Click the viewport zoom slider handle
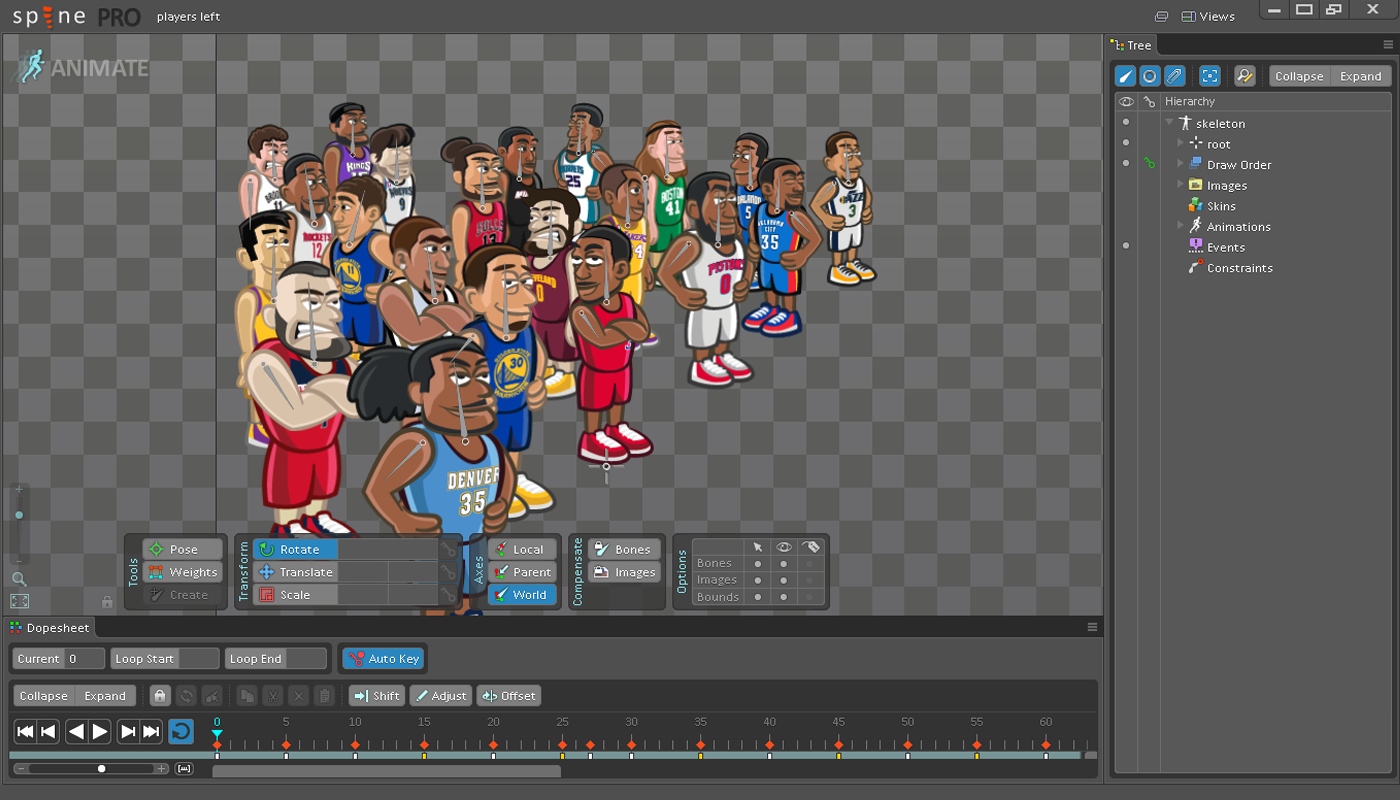 tap(19, 515)
